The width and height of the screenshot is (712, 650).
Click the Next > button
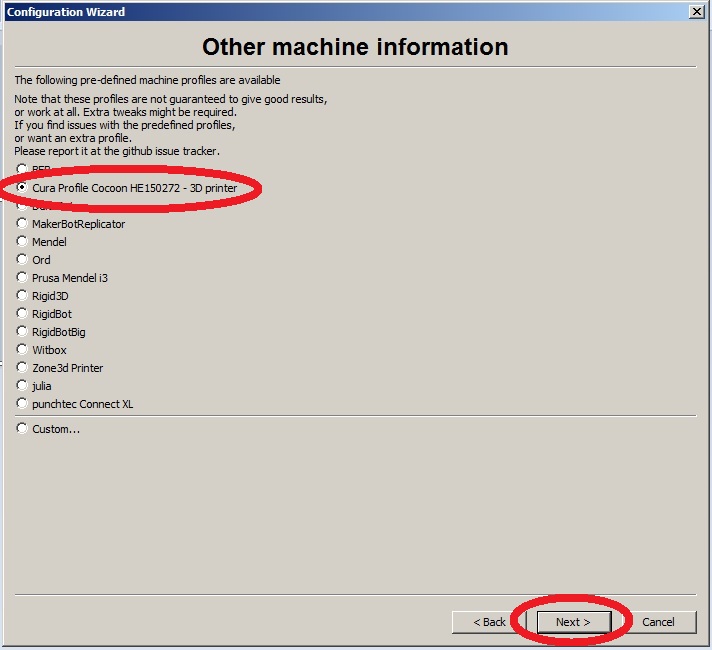click(574, 622)
